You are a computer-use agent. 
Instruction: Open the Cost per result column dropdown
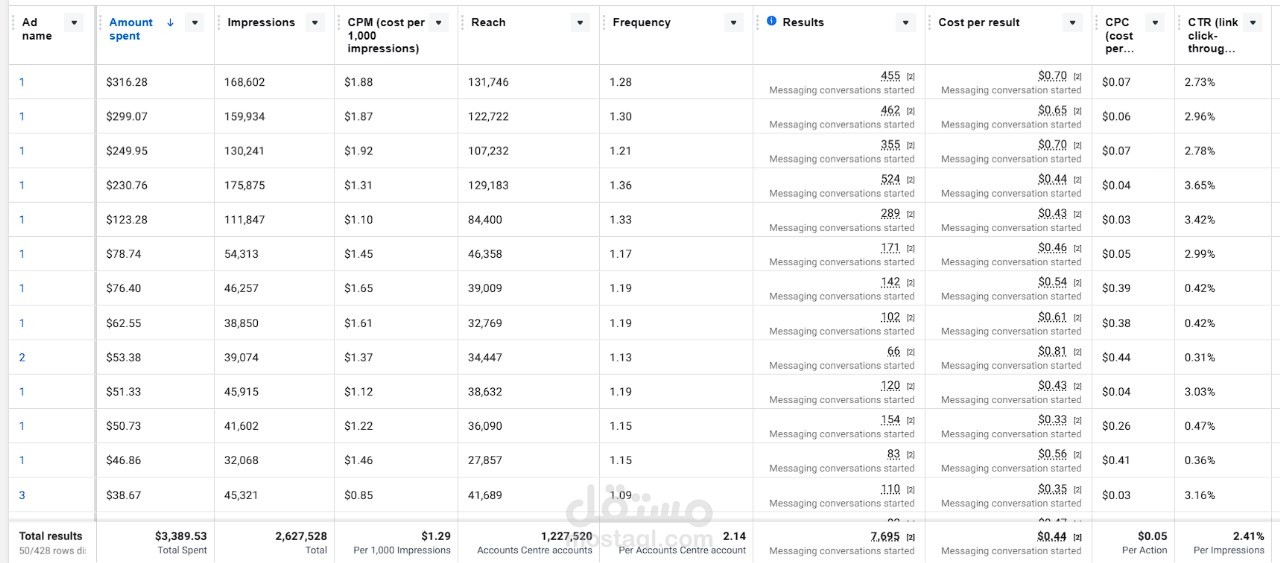[1073, 22]
